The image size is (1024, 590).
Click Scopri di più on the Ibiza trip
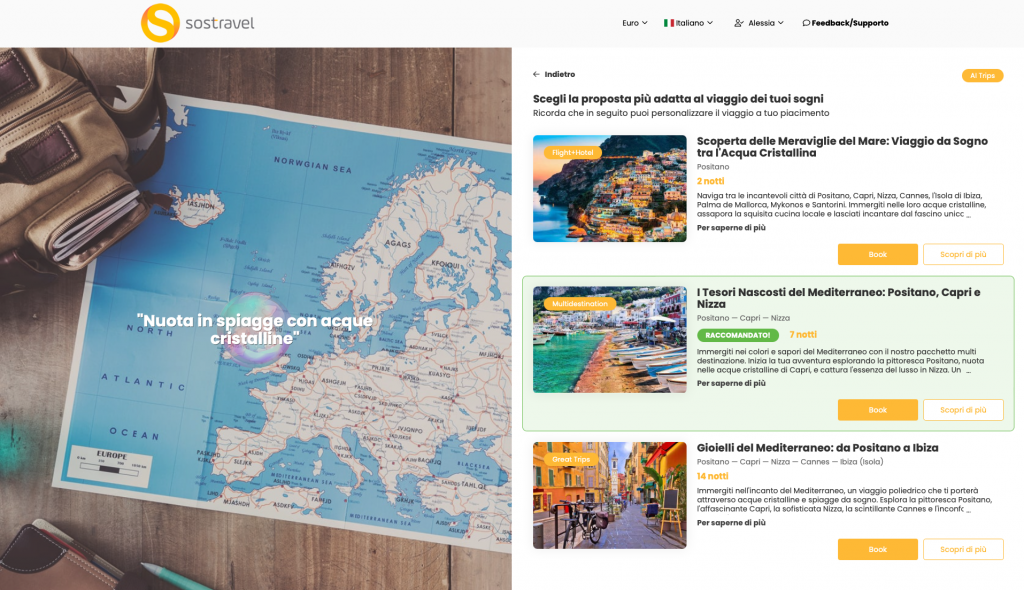tap(963, 549)
